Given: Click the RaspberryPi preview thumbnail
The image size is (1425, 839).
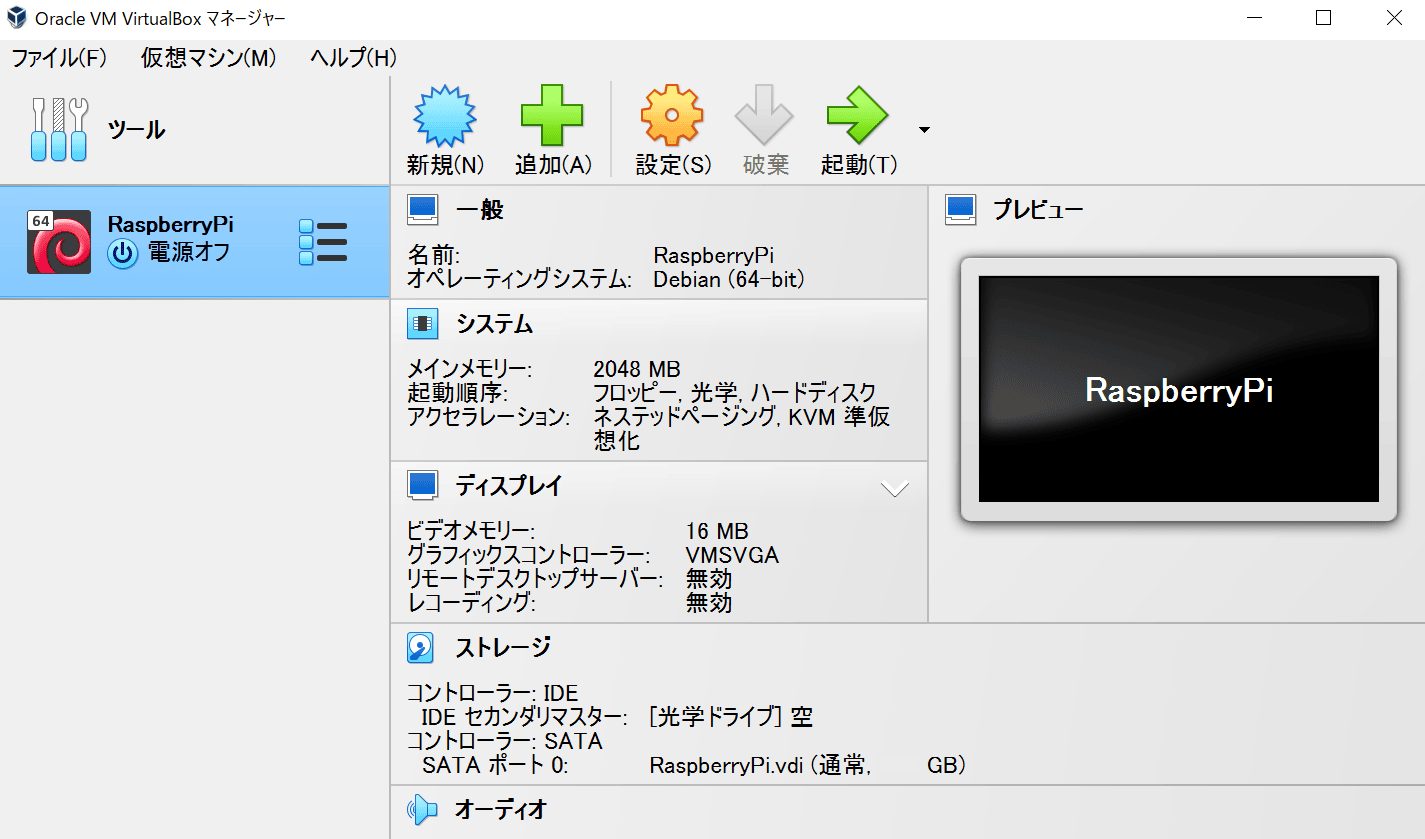Looking at the screenshot, I should (x=1178, y=389).
